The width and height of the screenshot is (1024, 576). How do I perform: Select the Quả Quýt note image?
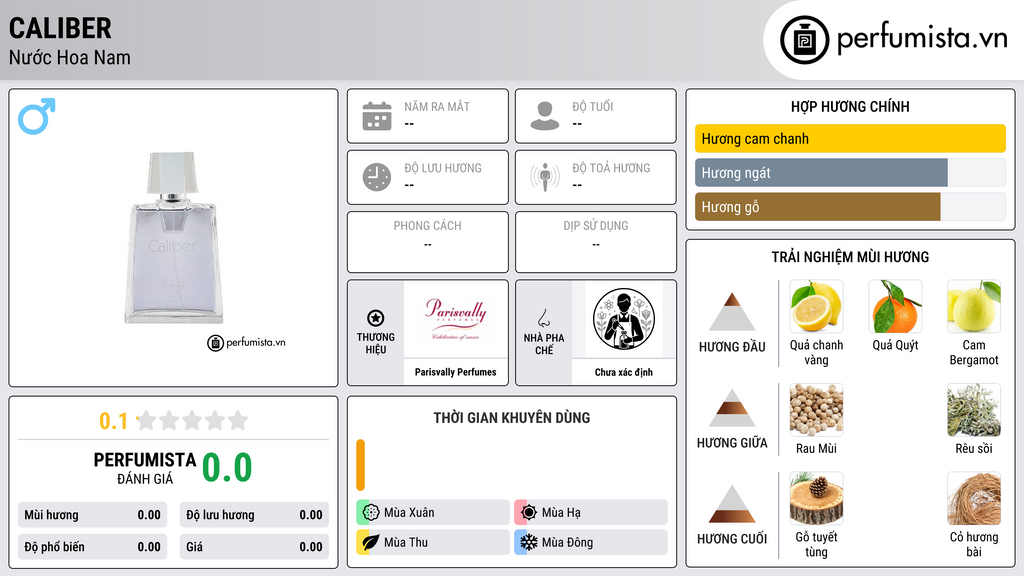pyautogui.click(x=895, y=307)
